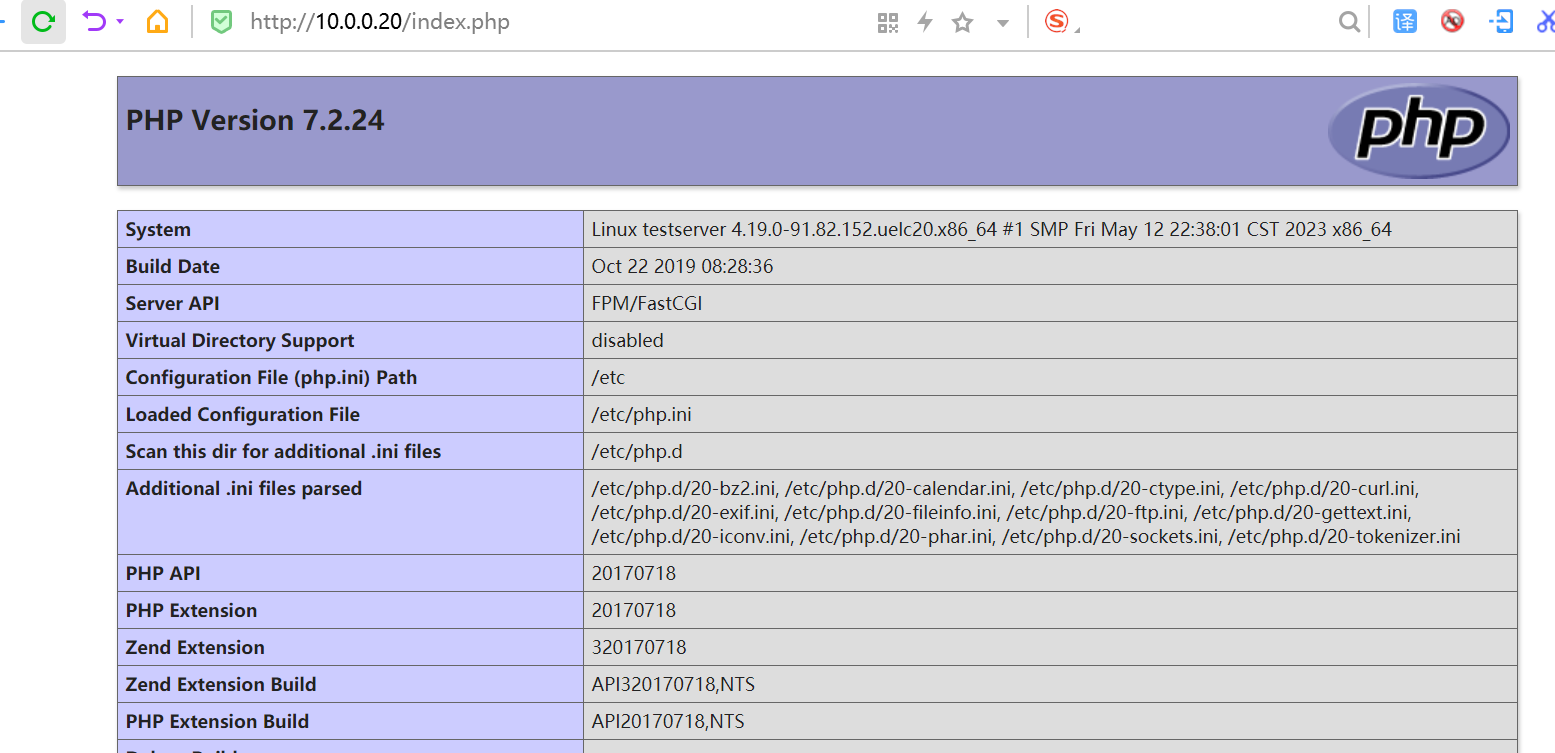Screen dimensions: 1555x753
Task: Click the Zend Extension label
Action: click(x=195, y=648)
